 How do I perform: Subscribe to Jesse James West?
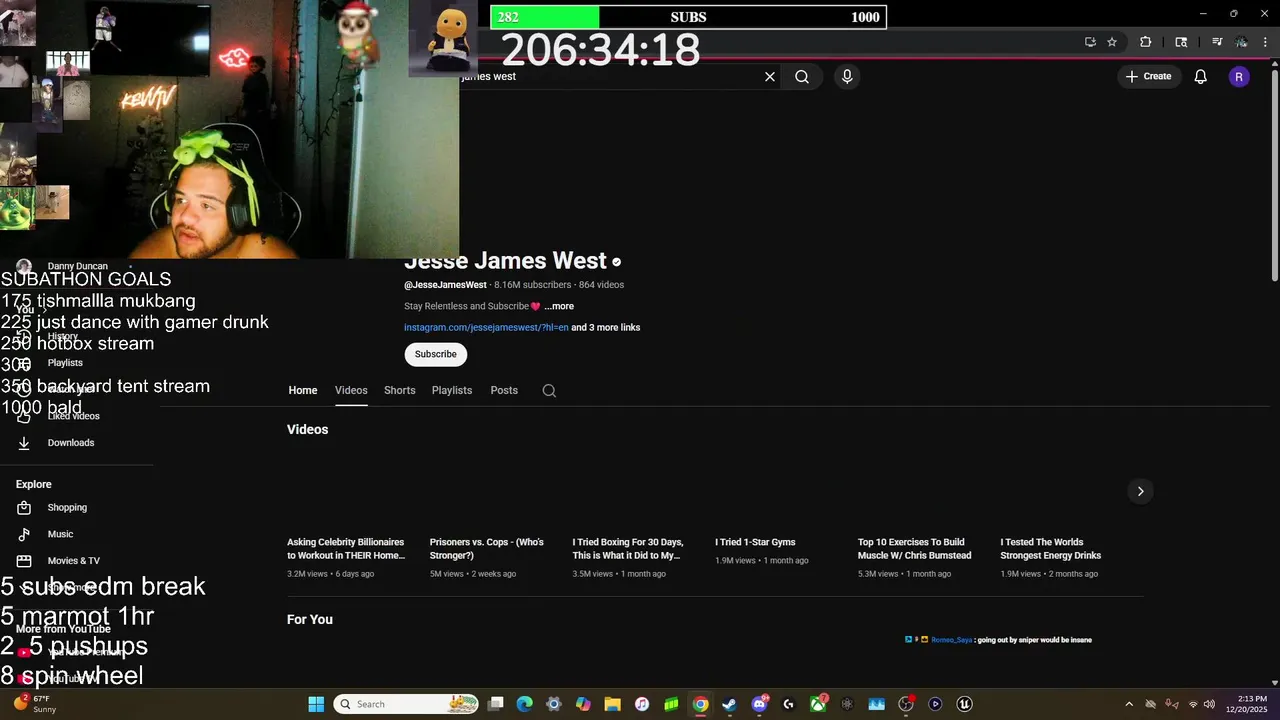point(435,354)
